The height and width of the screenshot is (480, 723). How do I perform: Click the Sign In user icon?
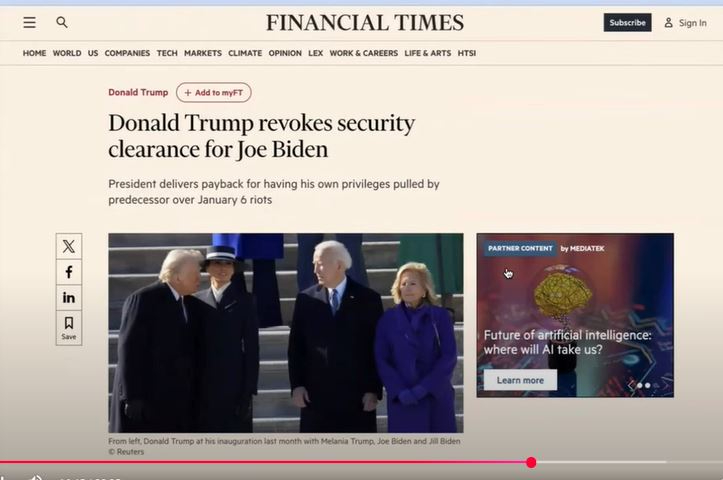coord(669,23)
